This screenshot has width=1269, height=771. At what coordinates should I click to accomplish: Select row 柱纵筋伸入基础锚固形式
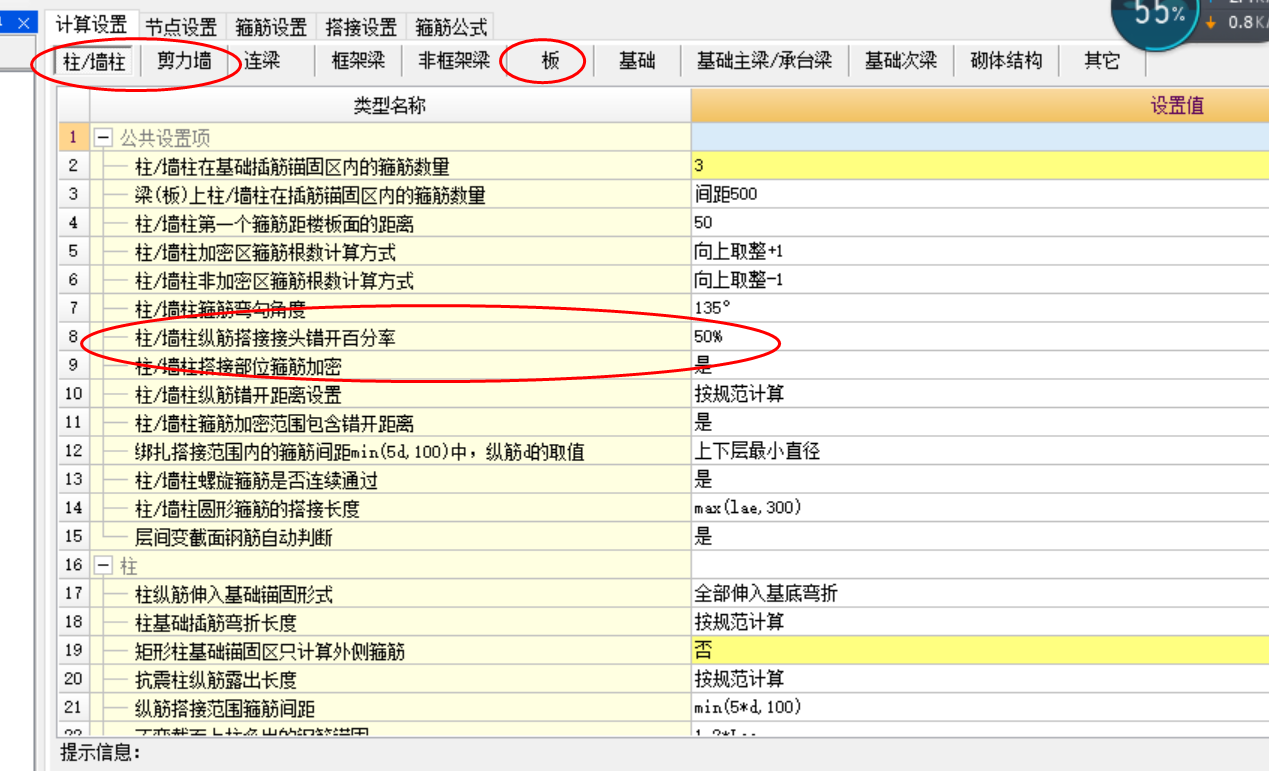(233, 595)
